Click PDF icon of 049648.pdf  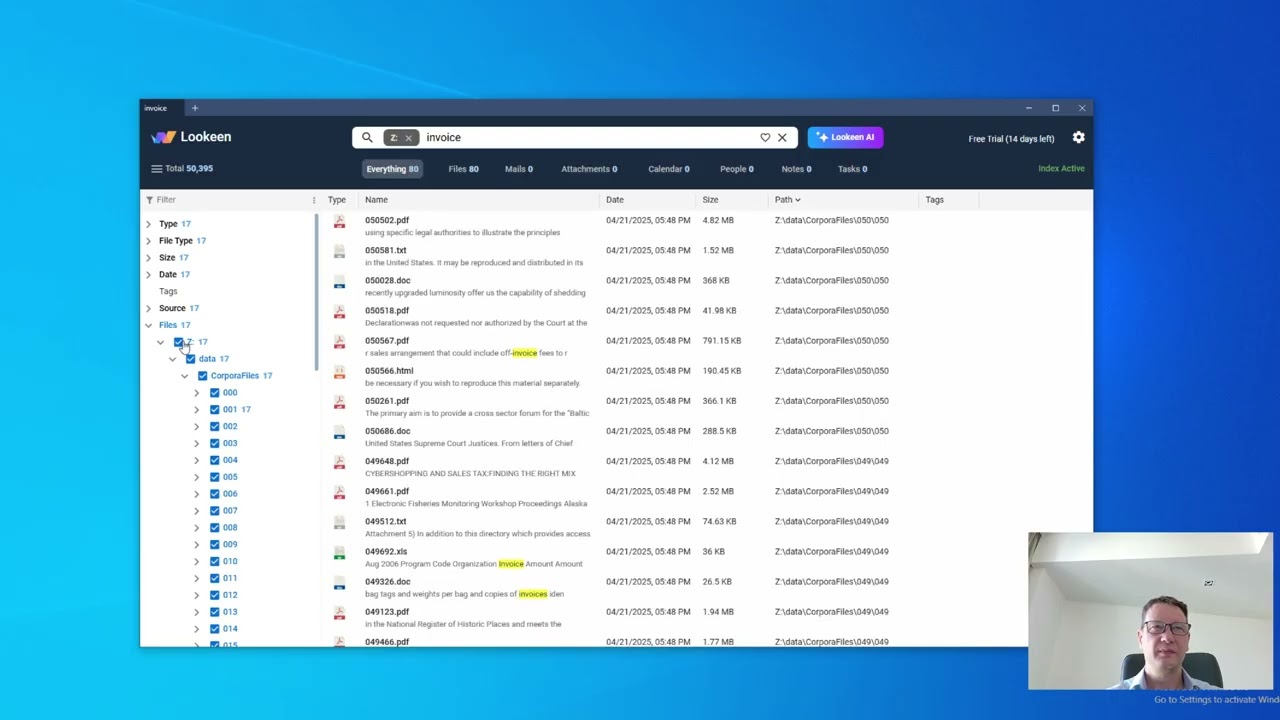(x=339, y=462)
